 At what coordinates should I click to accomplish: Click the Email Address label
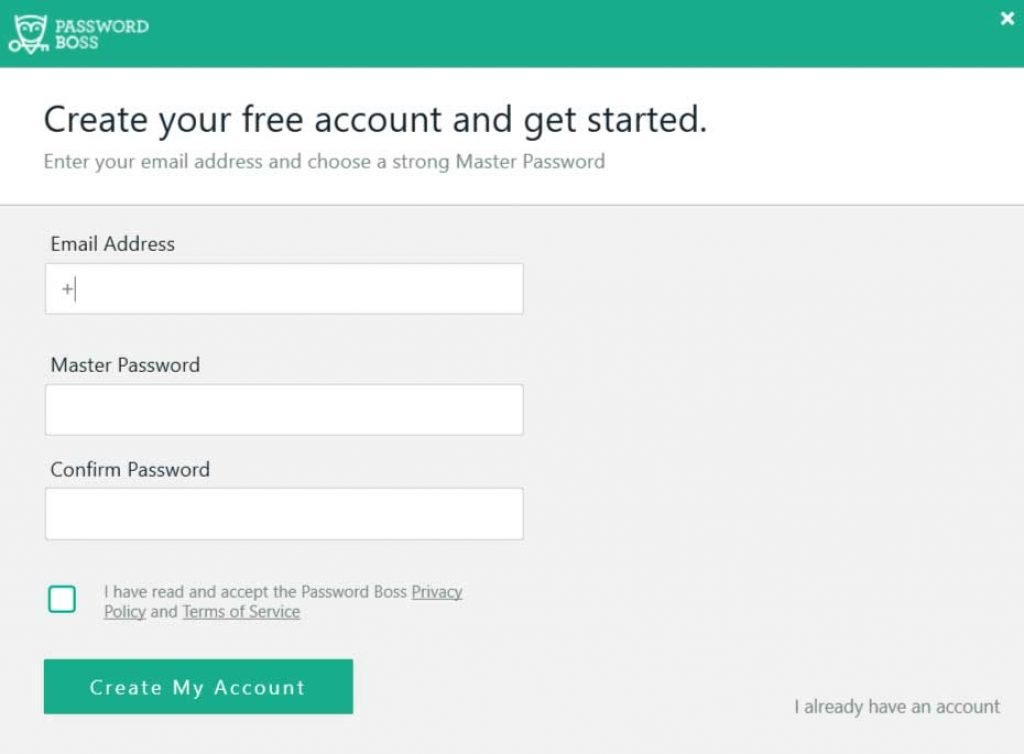pyautogui.click(x=112, y=243)
